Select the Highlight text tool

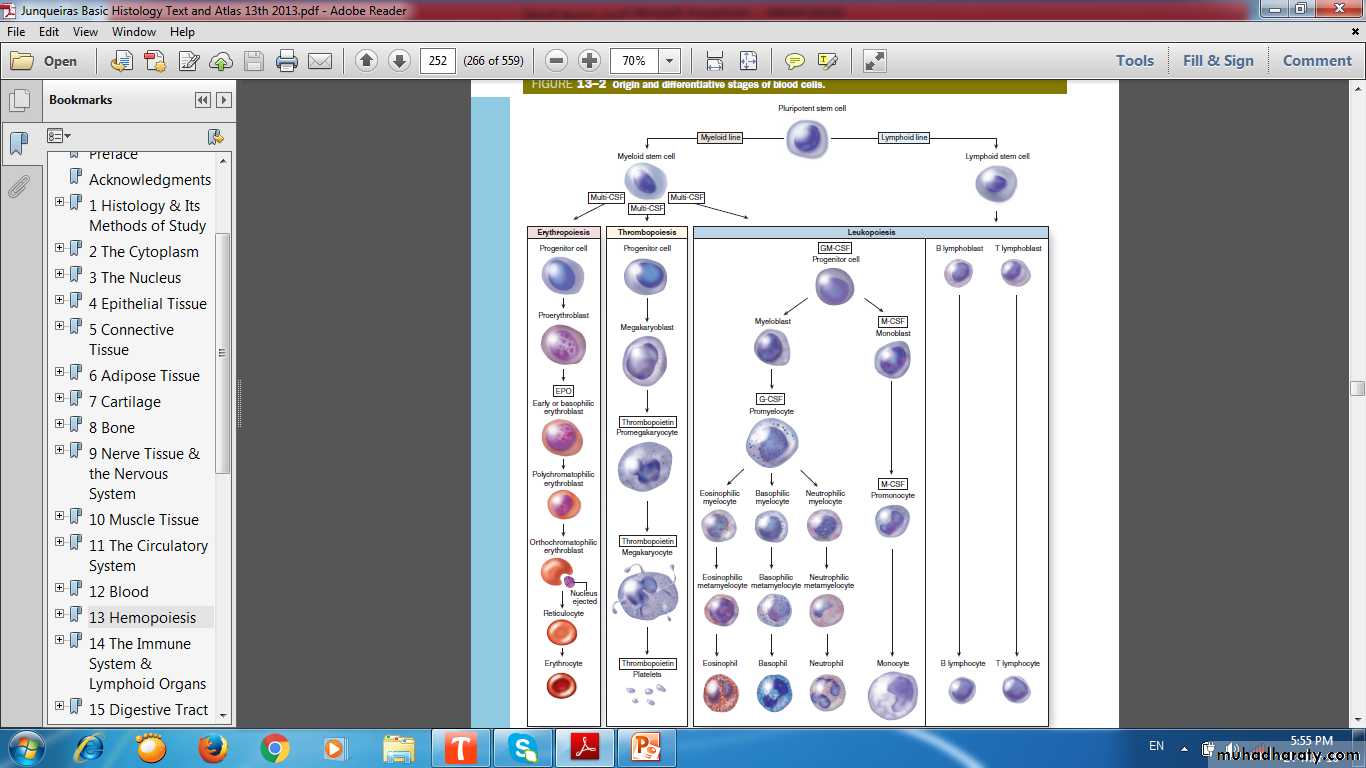[x=827, y=61]
